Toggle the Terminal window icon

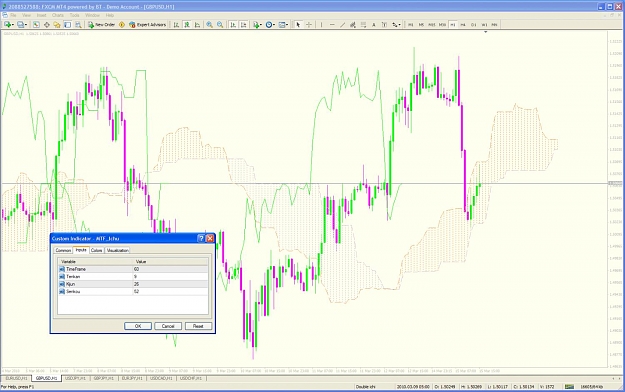tap(67, 25)
